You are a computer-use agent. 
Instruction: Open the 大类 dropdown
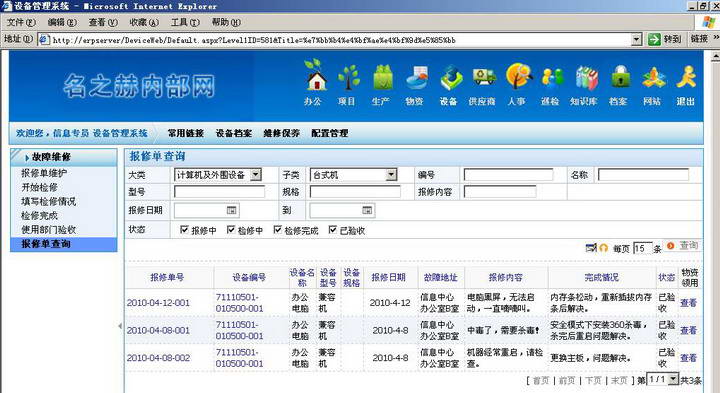[256, 174]
